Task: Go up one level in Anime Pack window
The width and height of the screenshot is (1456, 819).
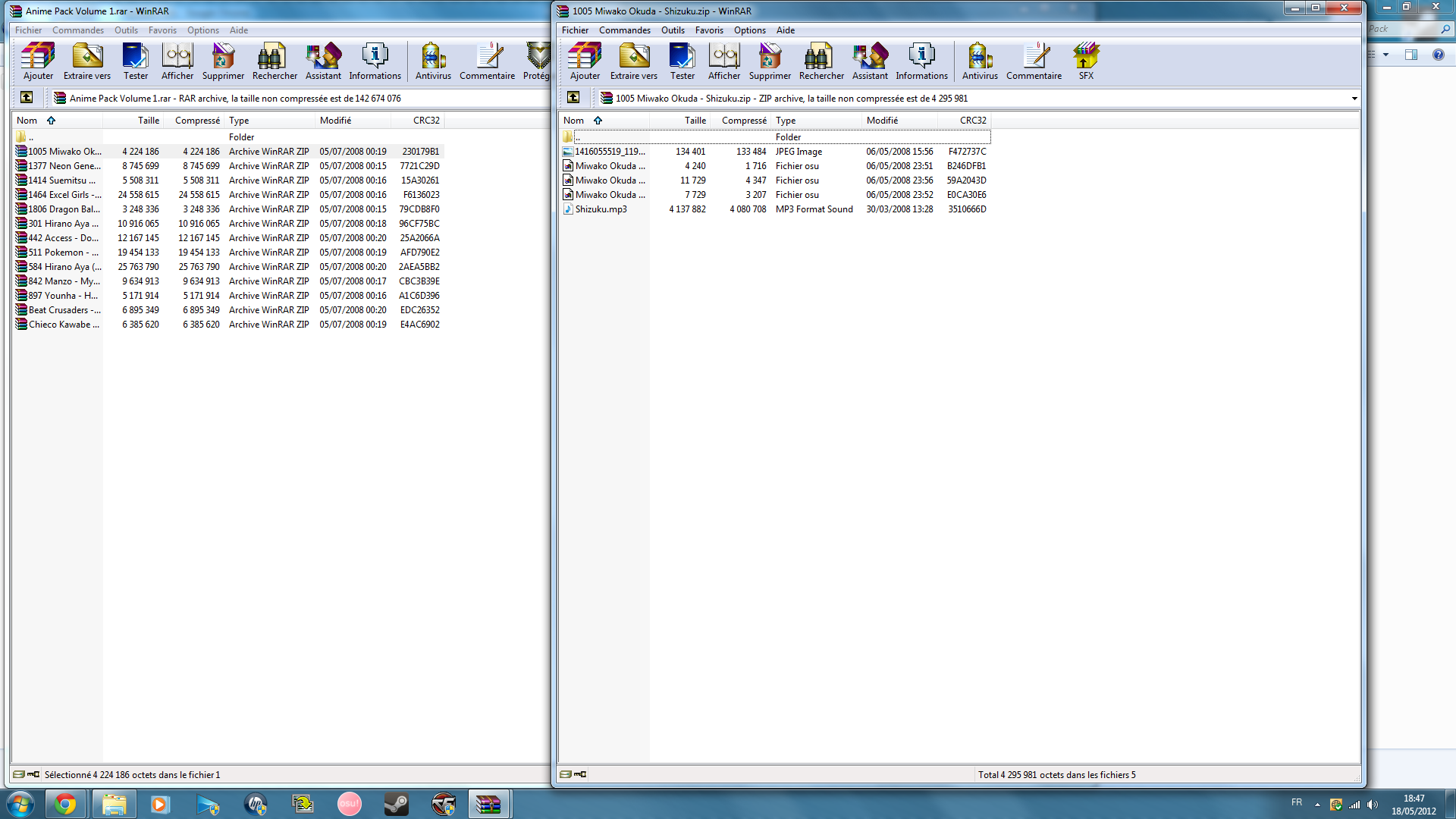Action: pos(27,97)
